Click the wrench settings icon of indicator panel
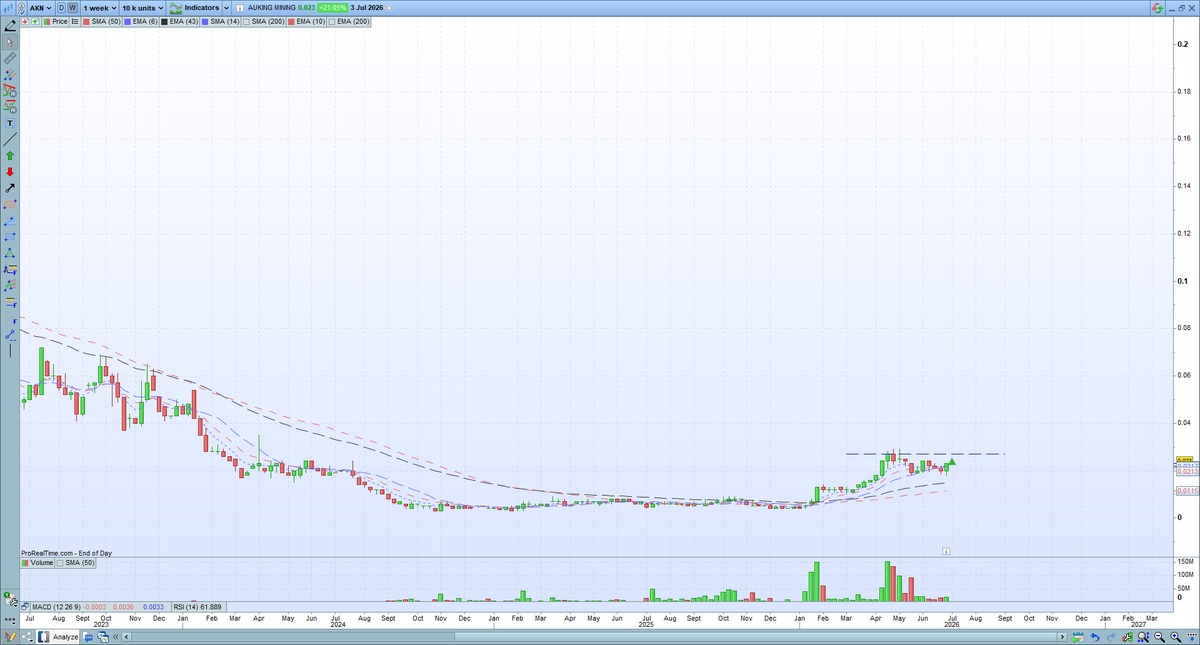The height and width of the screenshot is (645, 1200). tap(11, 600)
